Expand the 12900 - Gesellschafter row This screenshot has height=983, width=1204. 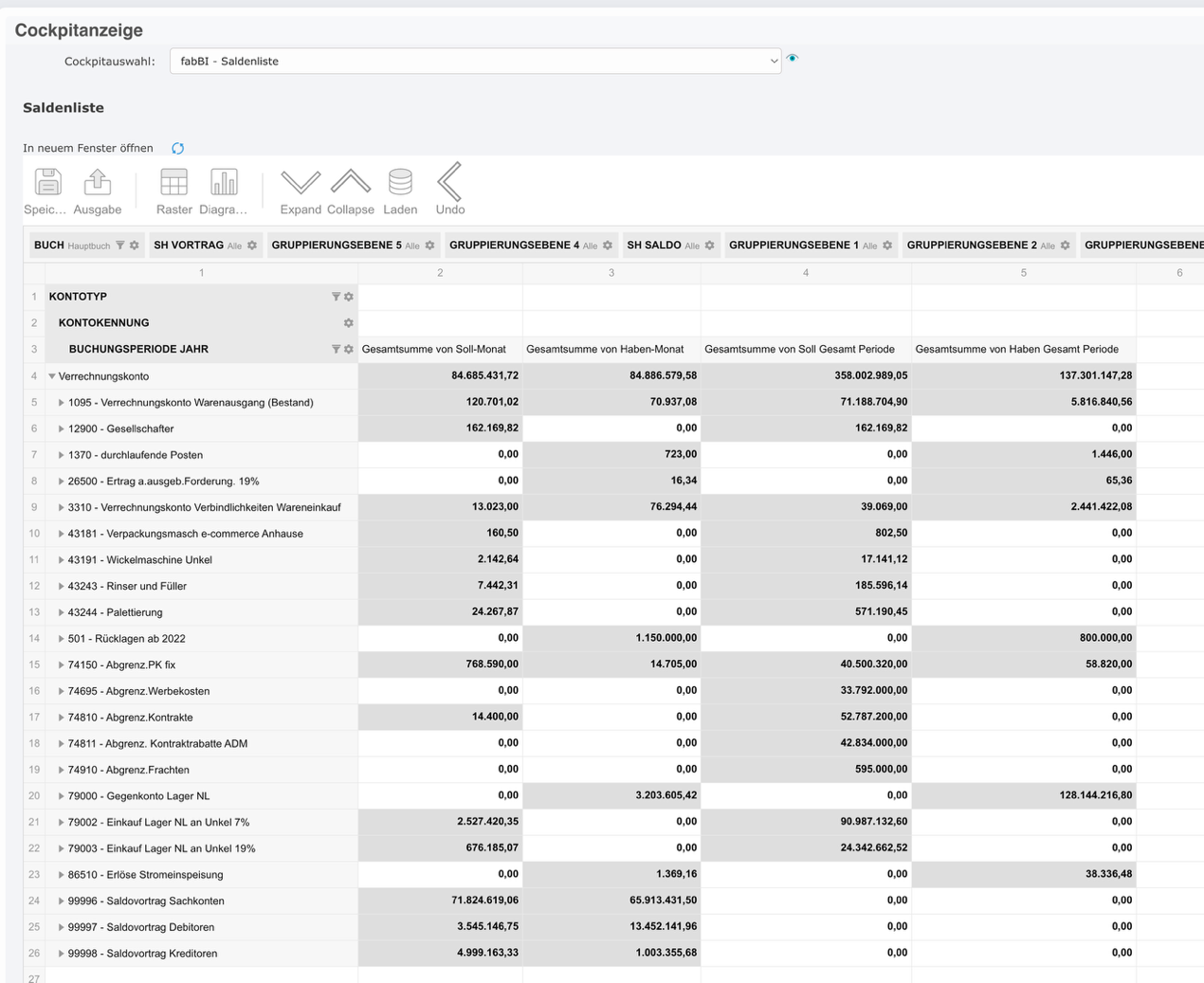(x=62, y=428)
